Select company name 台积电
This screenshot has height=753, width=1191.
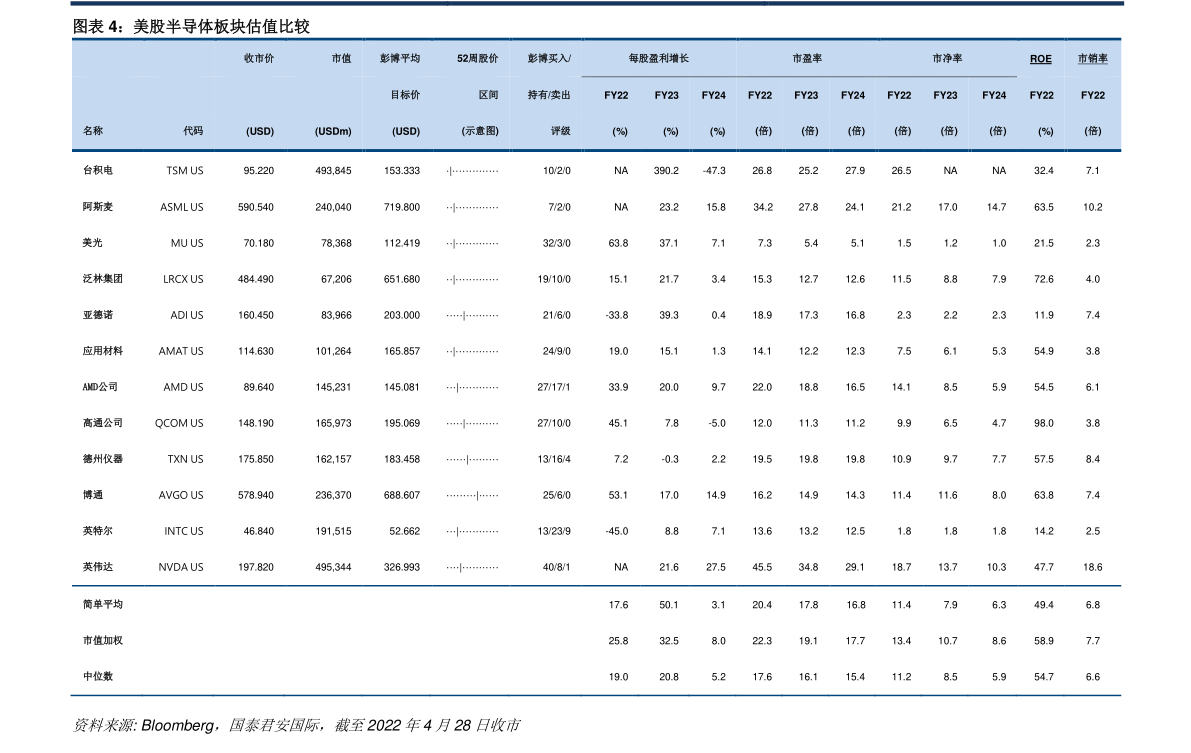tap(97, 170)
